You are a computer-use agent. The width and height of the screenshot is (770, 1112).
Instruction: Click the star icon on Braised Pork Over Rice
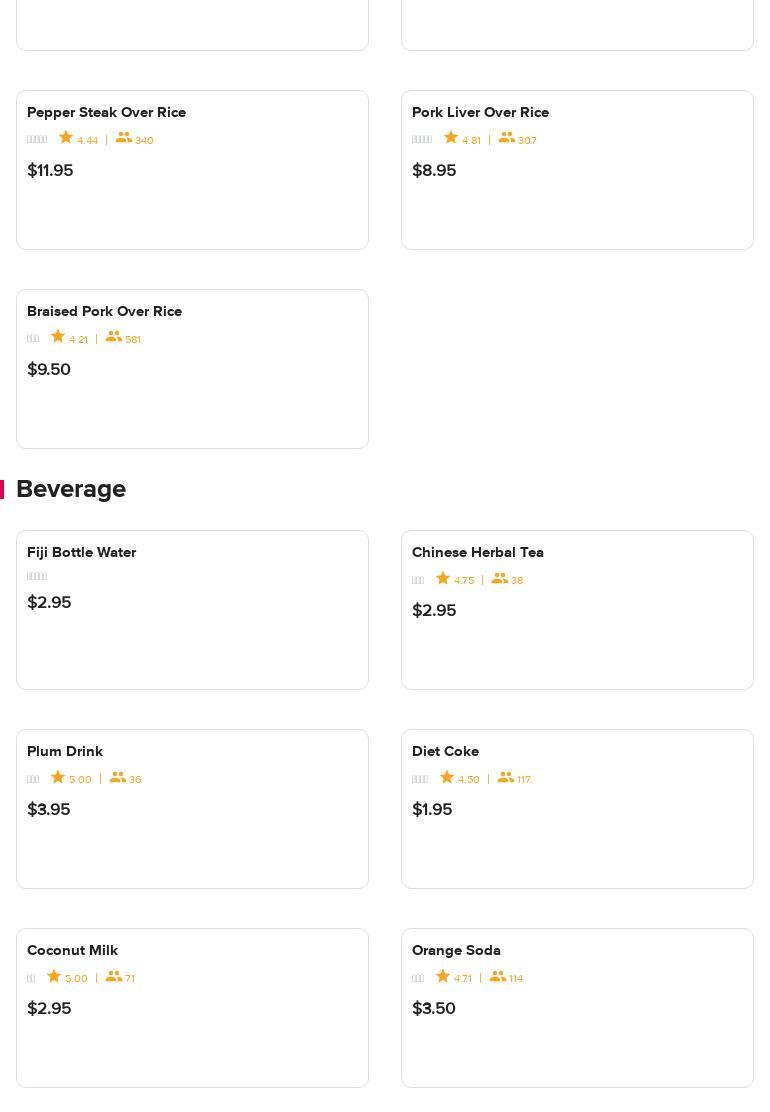[58, 337]
